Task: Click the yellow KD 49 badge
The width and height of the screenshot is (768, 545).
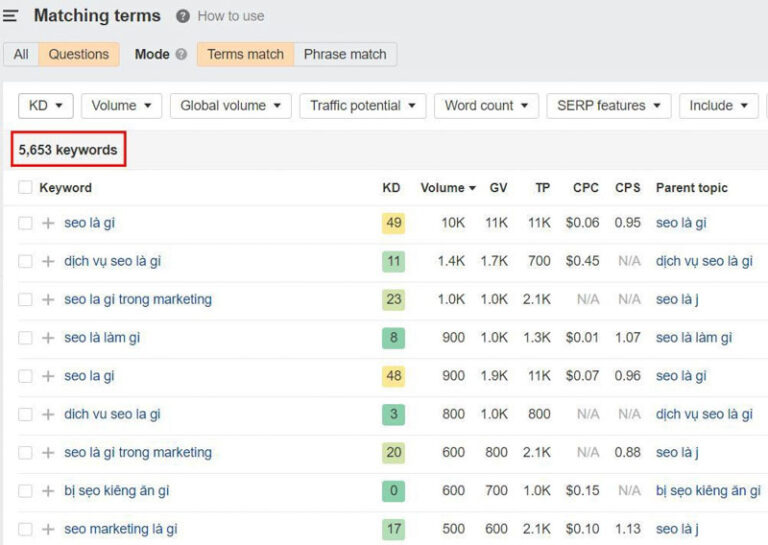Action: click(393, 223)
